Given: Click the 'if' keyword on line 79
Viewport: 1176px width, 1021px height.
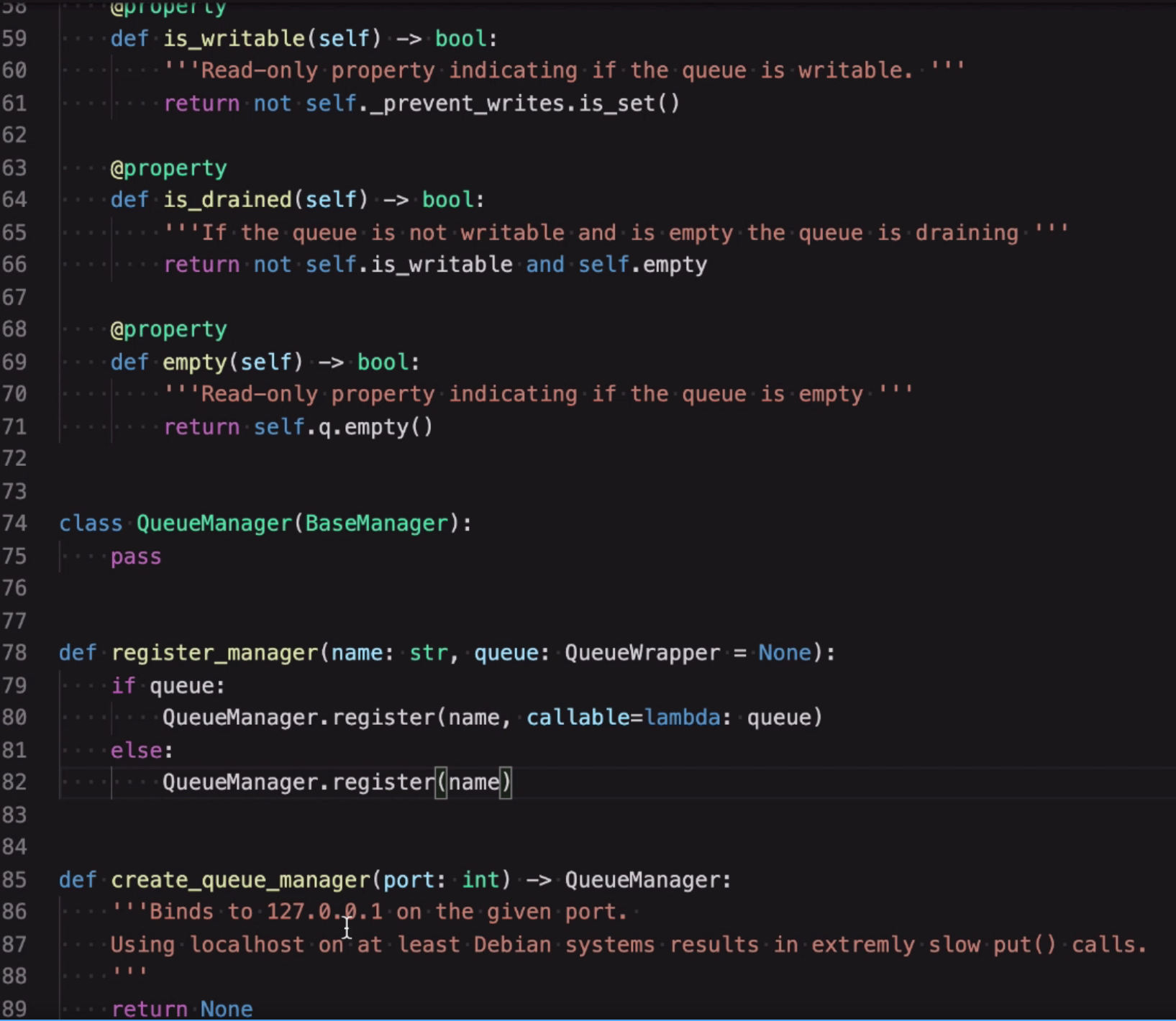Looking at the screenshot, I should click(123, 686).
